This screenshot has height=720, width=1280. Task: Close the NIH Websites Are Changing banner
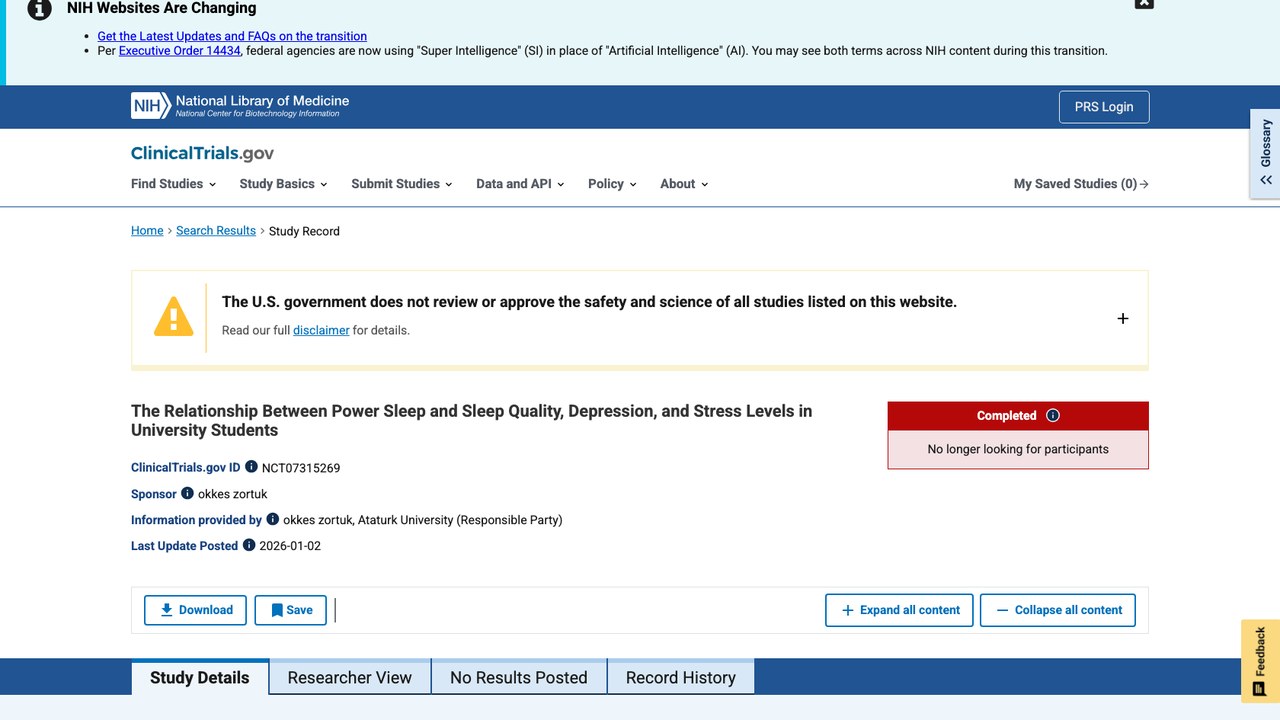[x=1144, y=3]
